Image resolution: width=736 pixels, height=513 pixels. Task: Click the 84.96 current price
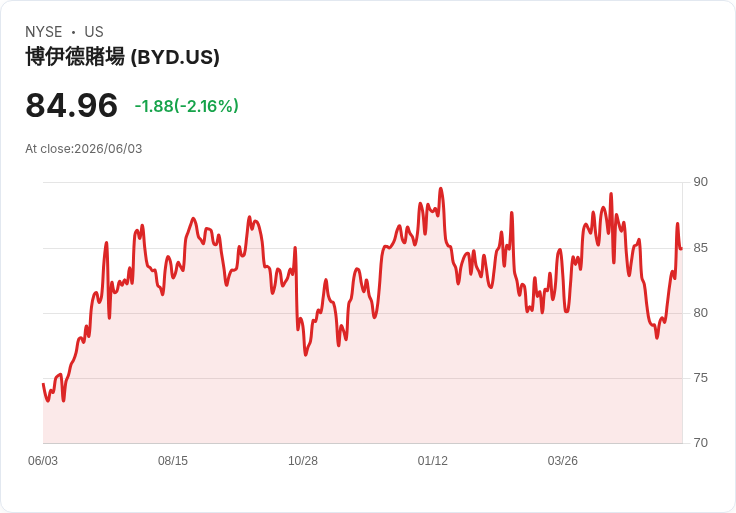point(71,105)
